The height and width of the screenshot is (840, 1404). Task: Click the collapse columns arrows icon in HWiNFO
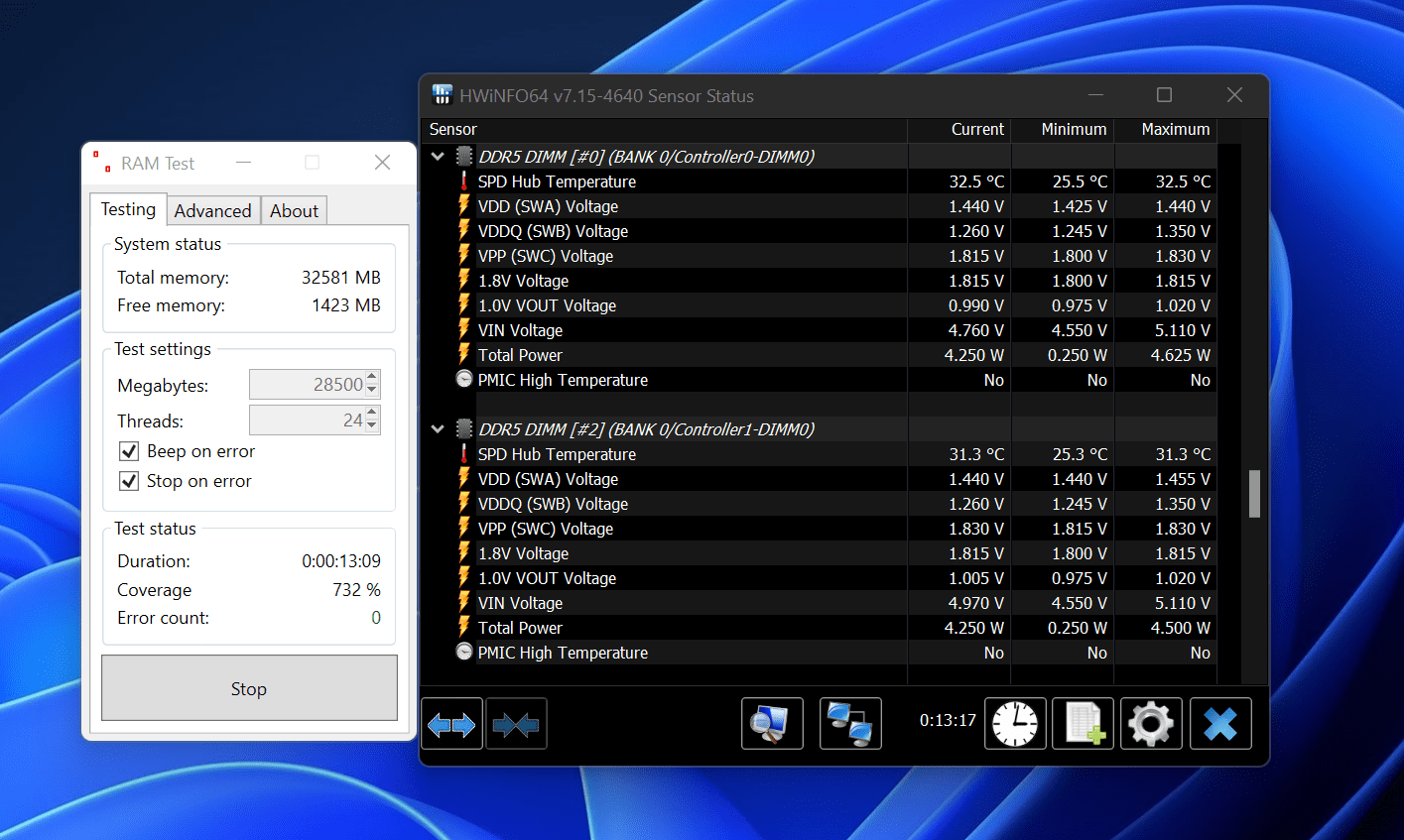[516, 723]
